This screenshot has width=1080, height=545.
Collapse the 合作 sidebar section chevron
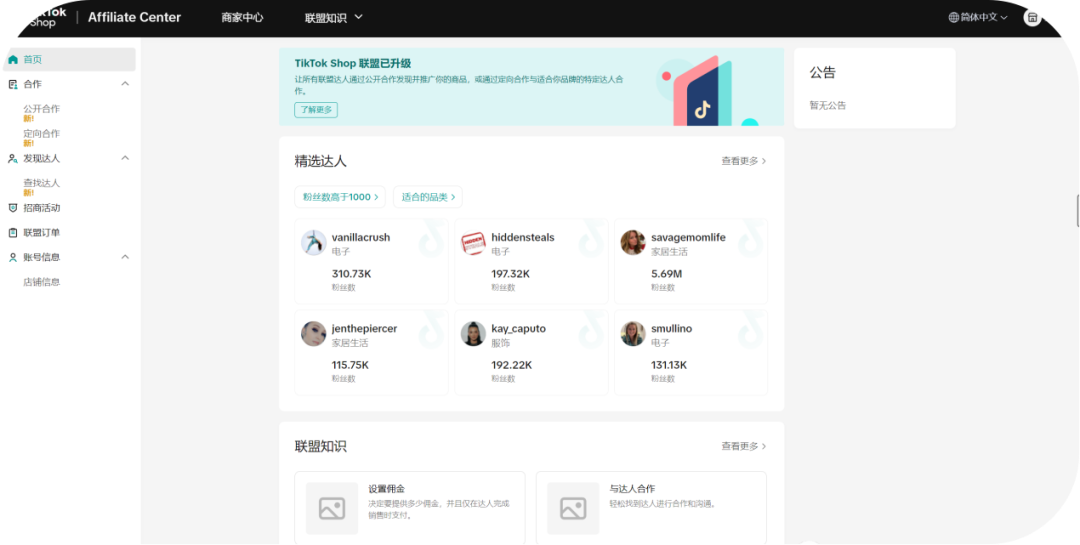(x=125, y=84)
